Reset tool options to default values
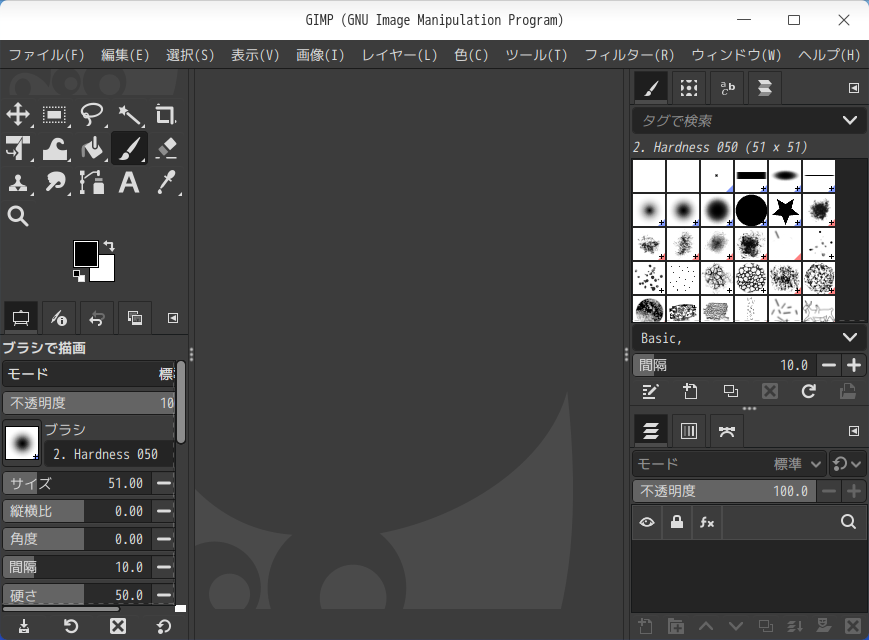This screenshot has width=869, height=640. [x=164, y=627]
